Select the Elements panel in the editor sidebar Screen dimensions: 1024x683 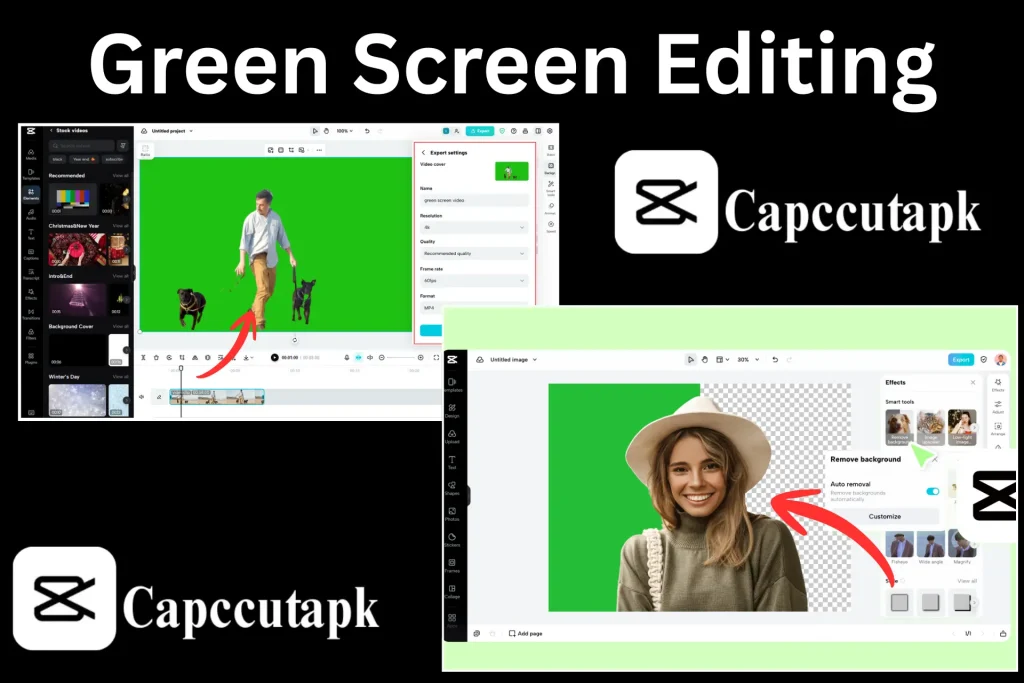pos(30,192)
